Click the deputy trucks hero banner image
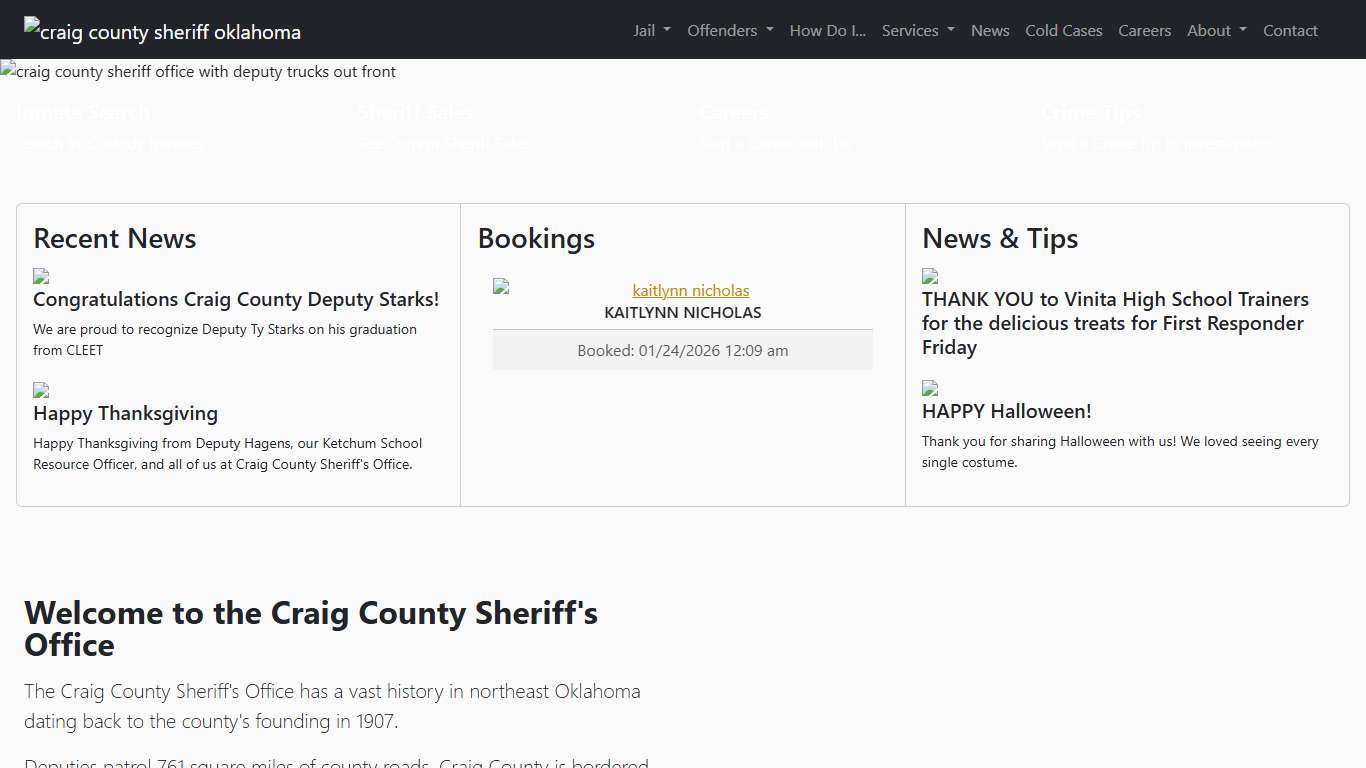The image size is (1366, 768). pyautogui.click(x=198, y=71)
